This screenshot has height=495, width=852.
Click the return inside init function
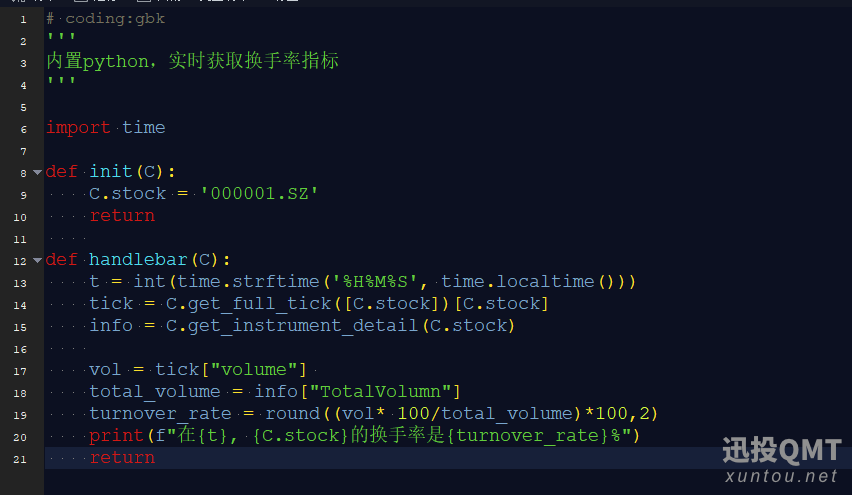coord(122,216)
